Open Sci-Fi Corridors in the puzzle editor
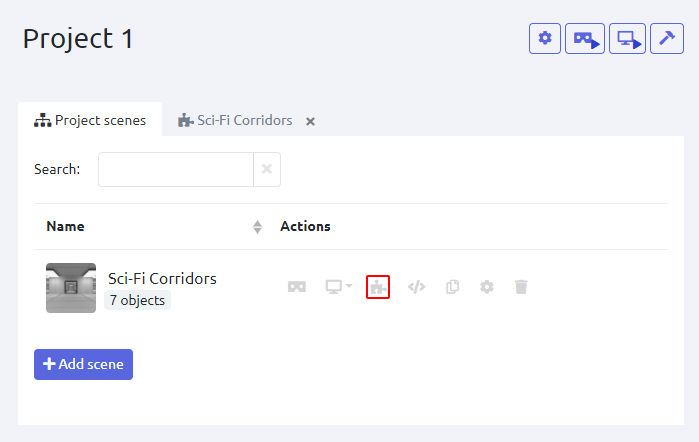Screen dimensions: 699x442 click(x=378, y=287)
